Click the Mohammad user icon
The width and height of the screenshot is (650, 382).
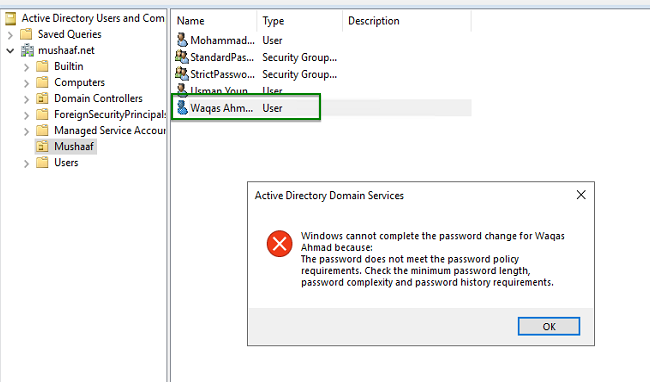coord(182,40)
